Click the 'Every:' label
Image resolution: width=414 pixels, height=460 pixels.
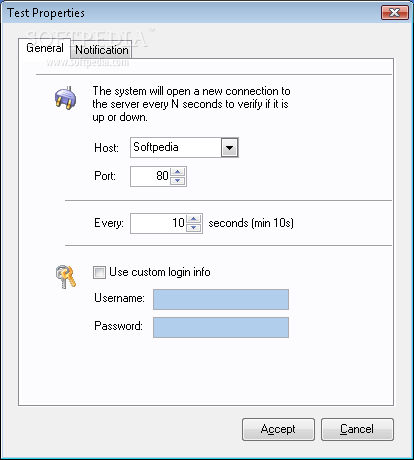coord(109,223)
